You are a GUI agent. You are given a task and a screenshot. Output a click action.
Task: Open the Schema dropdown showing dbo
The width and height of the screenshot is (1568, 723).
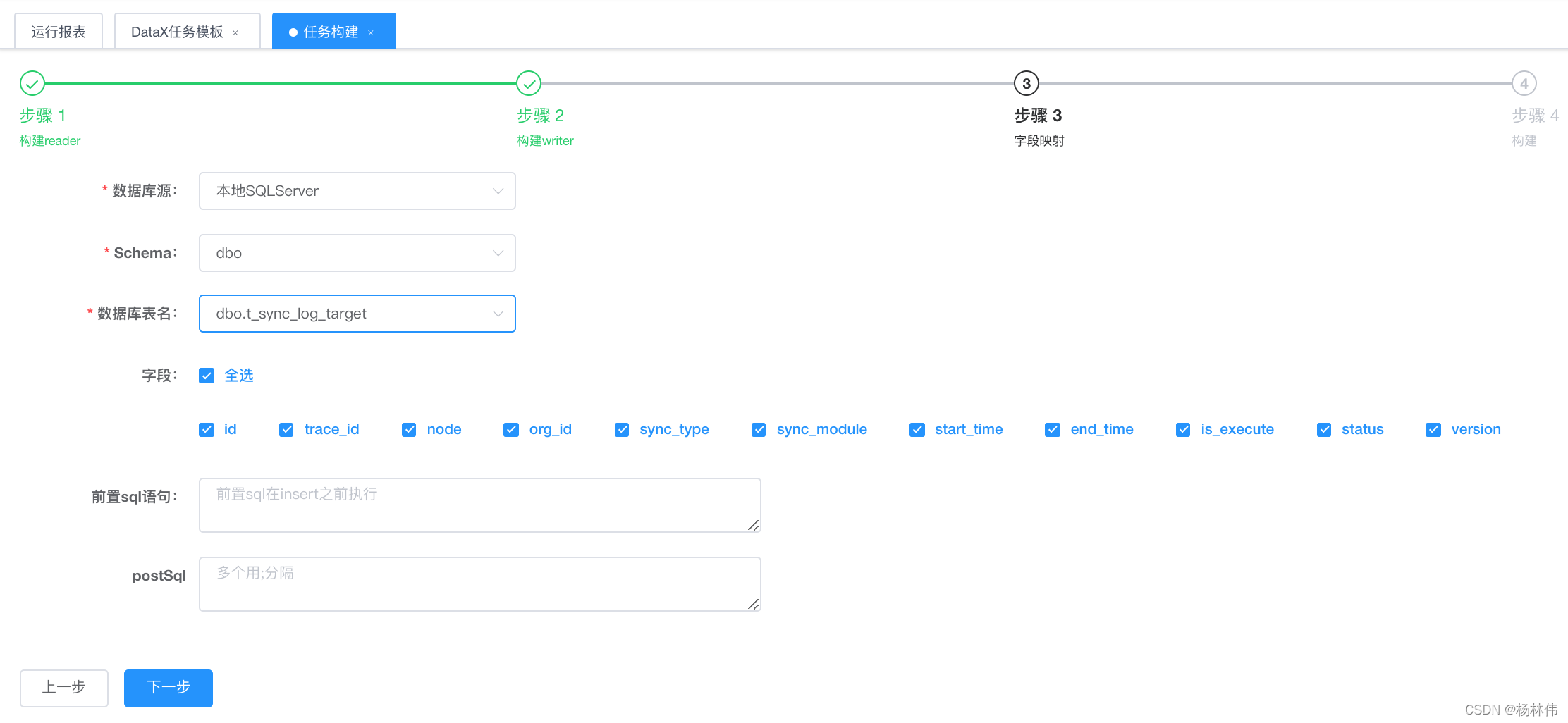[357, 252]
